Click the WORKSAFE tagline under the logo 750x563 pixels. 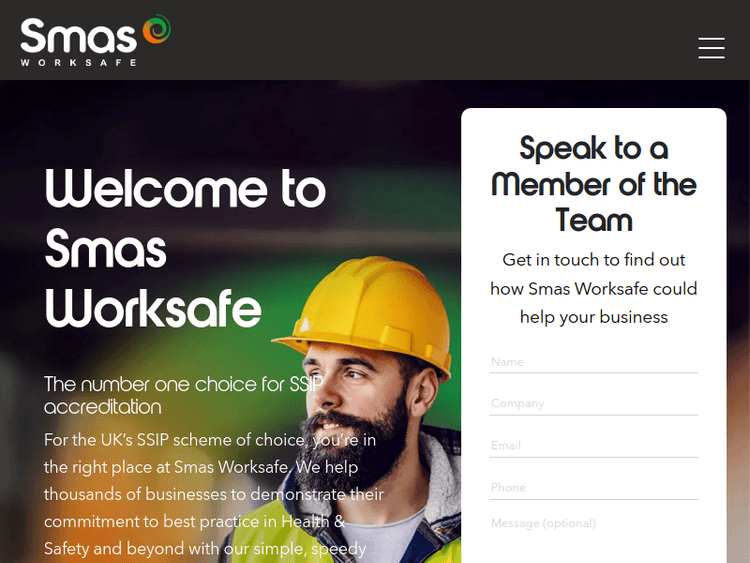coord(78,63)
